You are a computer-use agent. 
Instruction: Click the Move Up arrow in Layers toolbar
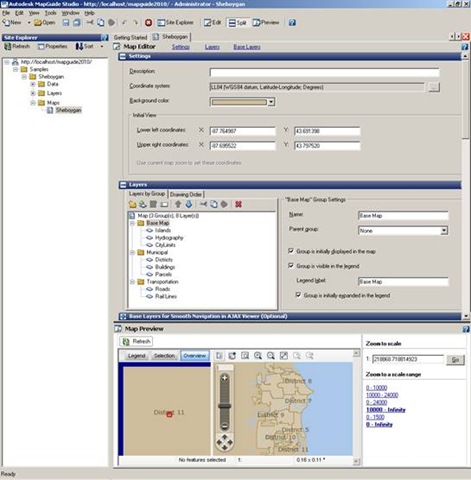pos(178,204)
